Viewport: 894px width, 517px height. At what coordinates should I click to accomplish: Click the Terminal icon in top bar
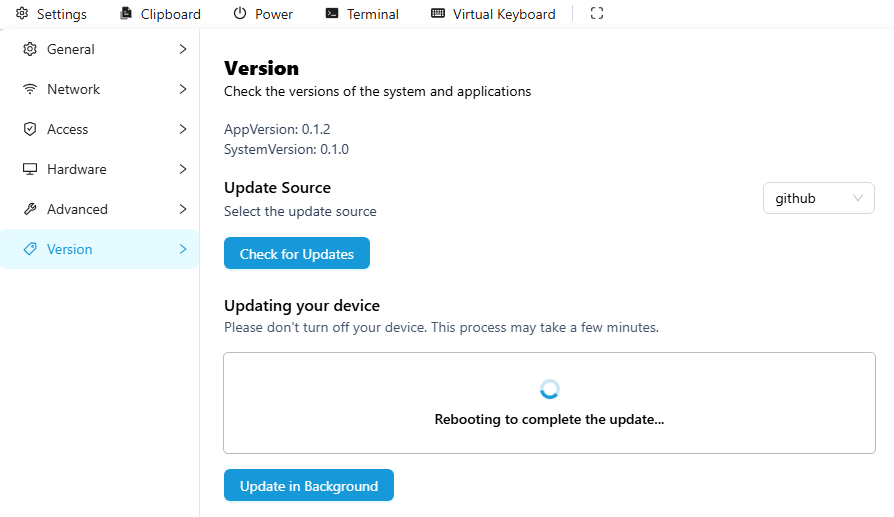[332, 14]
